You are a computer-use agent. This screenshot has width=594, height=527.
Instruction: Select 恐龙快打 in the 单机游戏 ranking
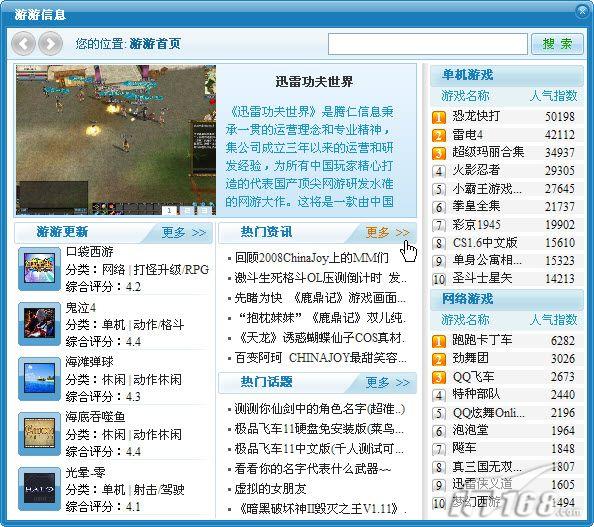(x=477, y=116)
